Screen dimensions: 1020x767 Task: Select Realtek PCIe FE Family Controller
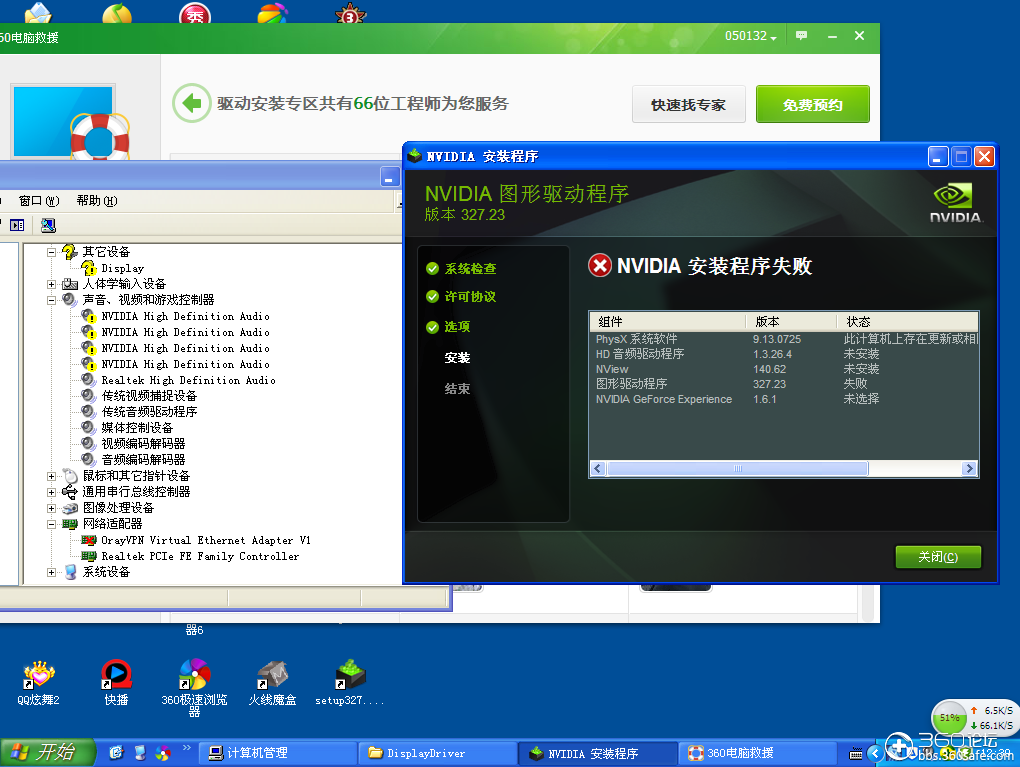click(200, 556)
